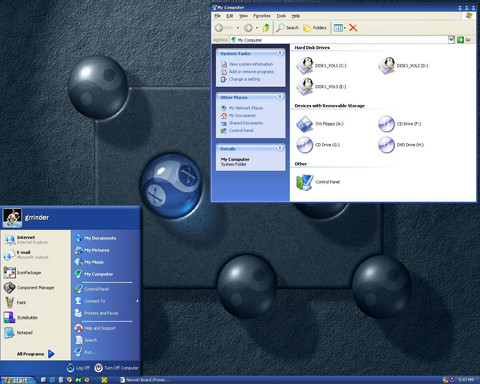Expand the Address bar dropdown
Image resolution: width=480 pixels, height=384 pixels.
tap(451, 40)
